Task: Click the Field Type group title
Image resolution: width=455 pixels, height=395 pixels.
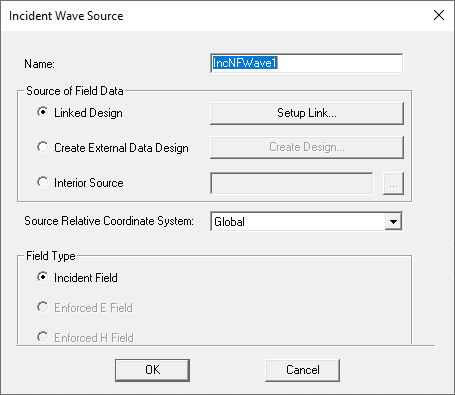Action: [51, 256]
